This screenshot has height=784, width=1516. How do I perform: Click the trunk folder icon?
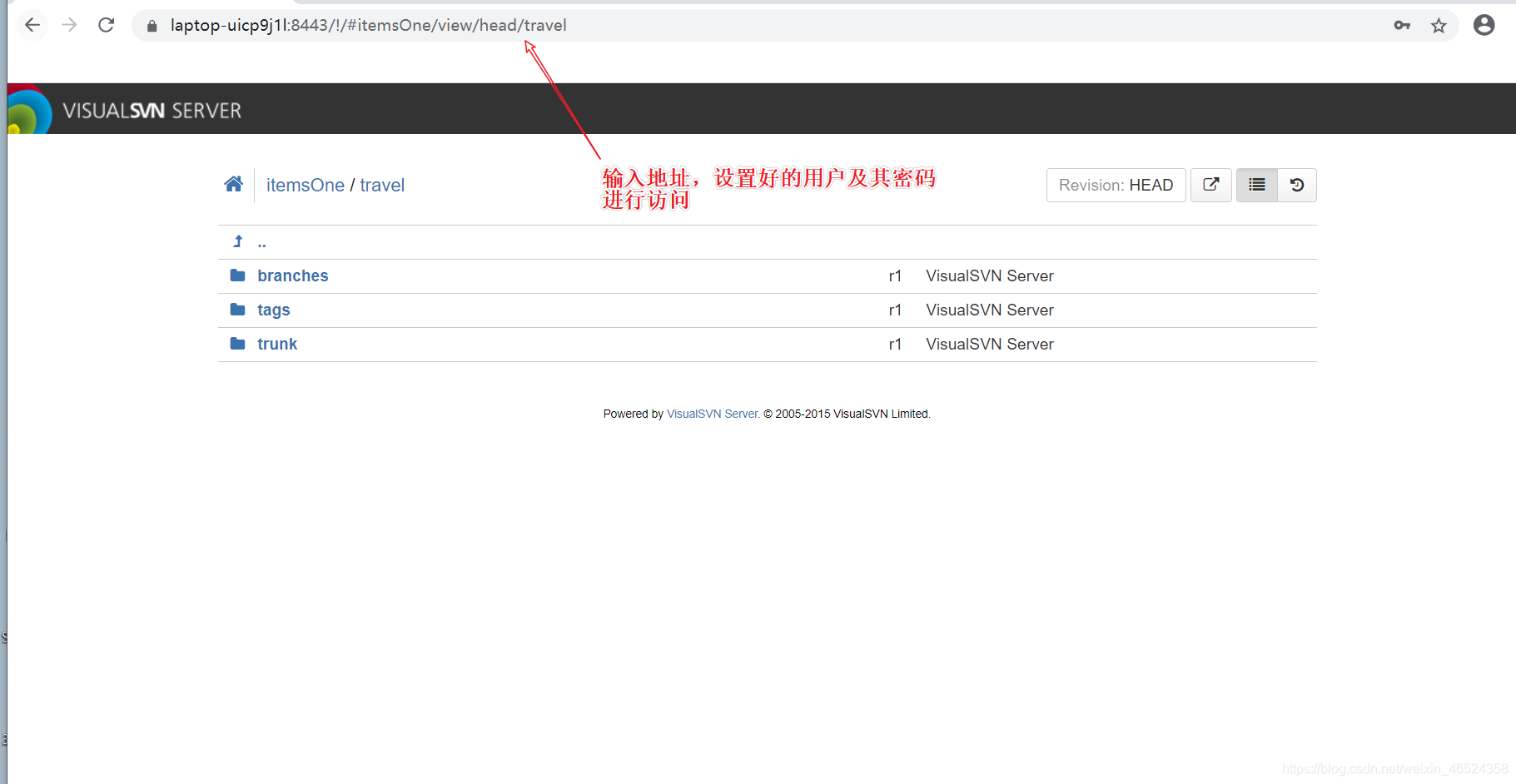238,343
